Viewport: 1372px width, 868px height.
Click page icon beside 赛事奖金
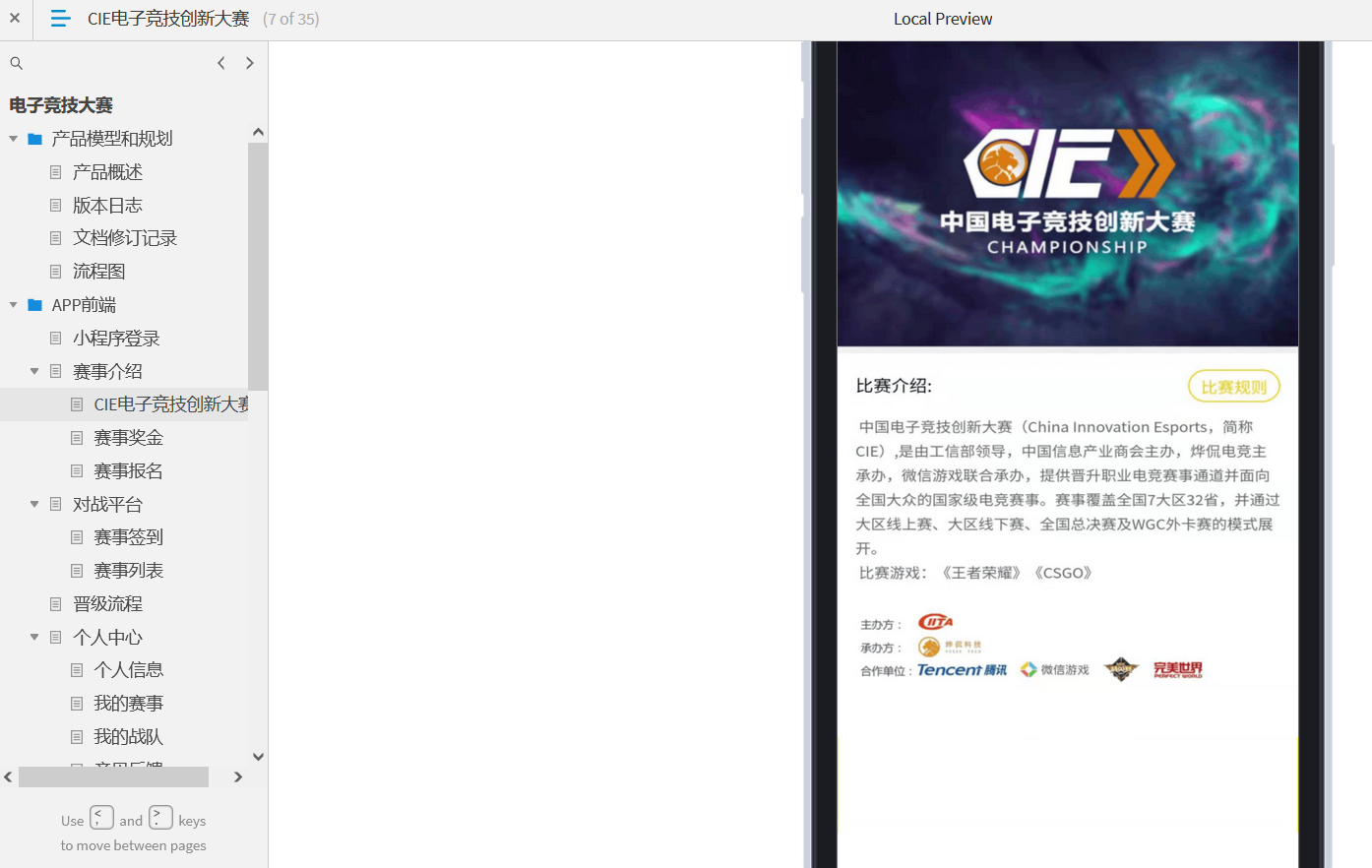pyautogui.click(x=77, y=438)
